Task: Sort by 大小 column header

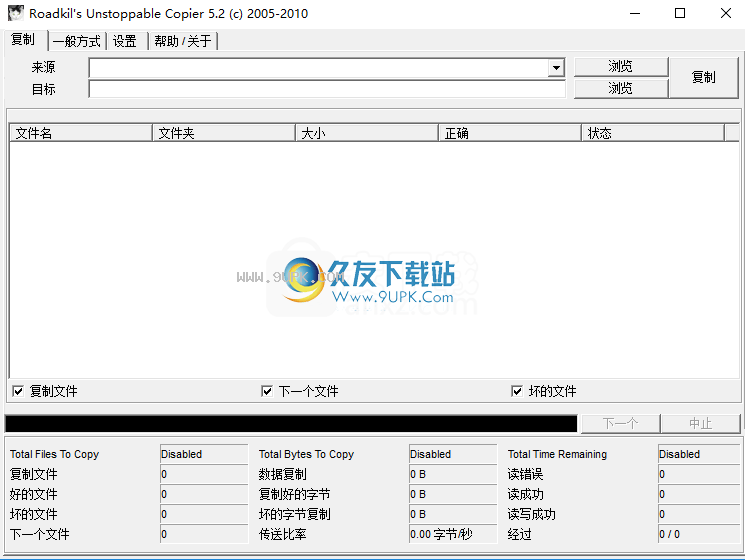Action: pyautogui.click(x=367, y=133)
